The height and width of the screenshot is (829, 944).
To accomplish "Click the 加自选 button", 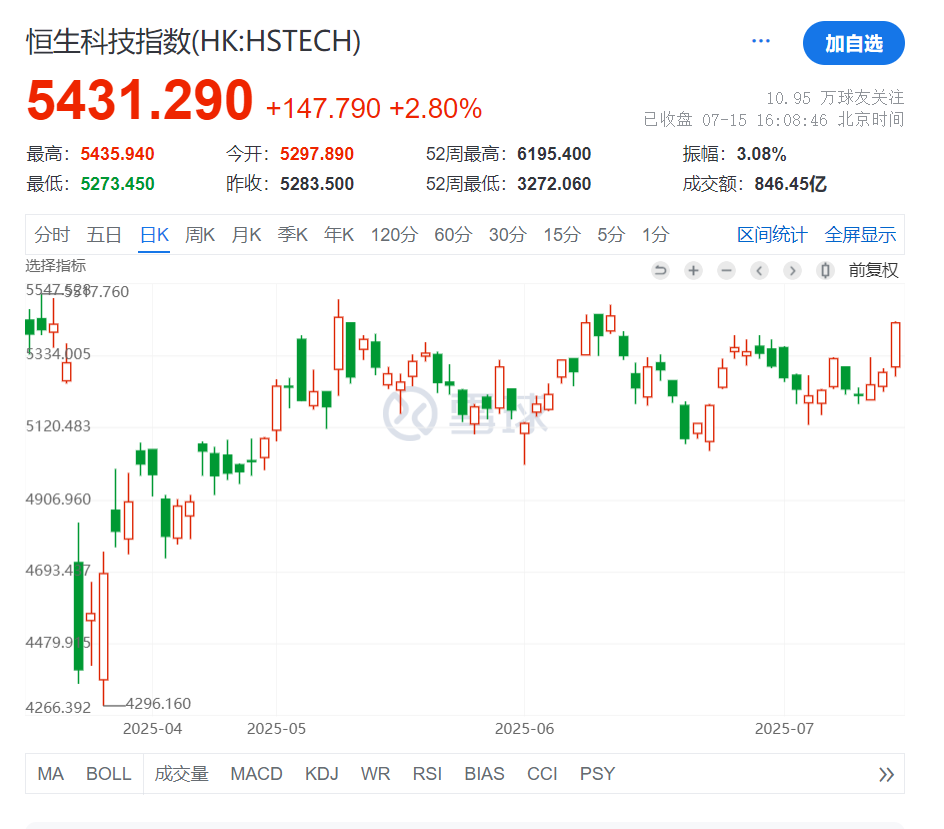I will click(x=853, y=43).
